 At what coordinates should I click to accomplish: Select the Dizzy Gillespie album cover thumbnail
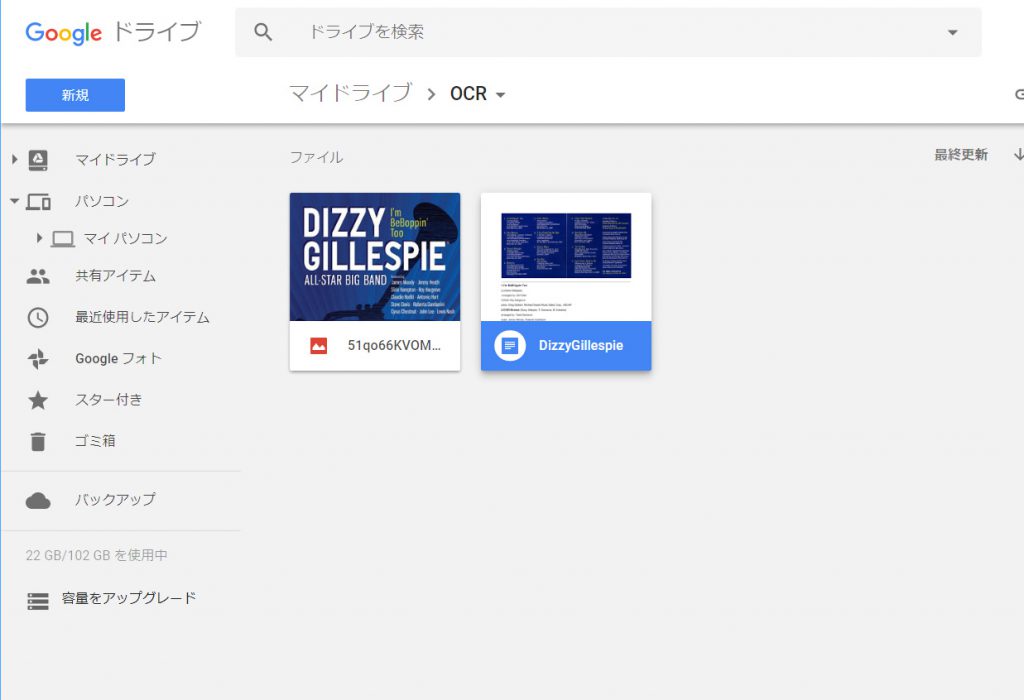point(375,257)
